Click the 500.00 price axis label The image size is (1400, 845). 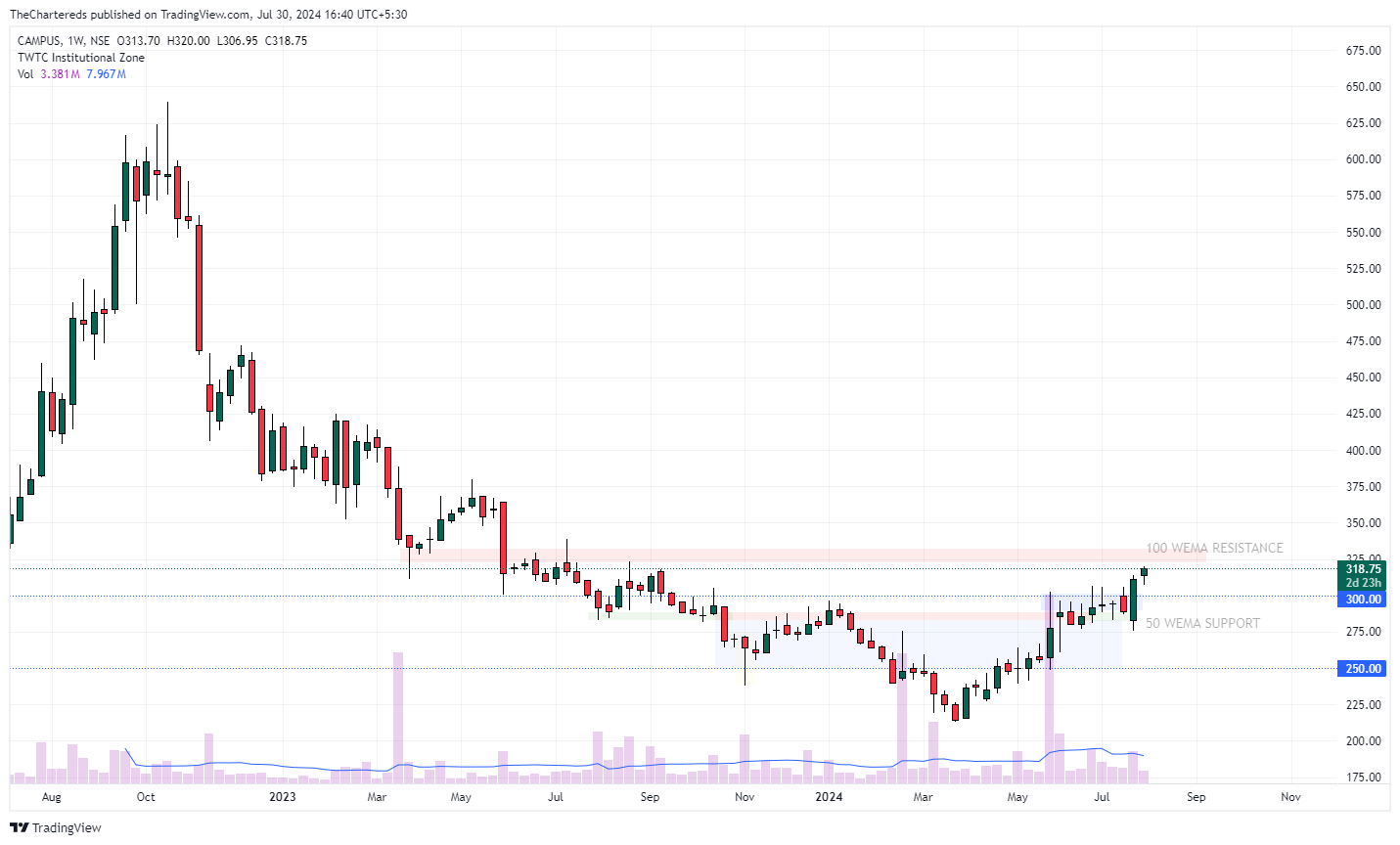click(x=1363, y=305)
